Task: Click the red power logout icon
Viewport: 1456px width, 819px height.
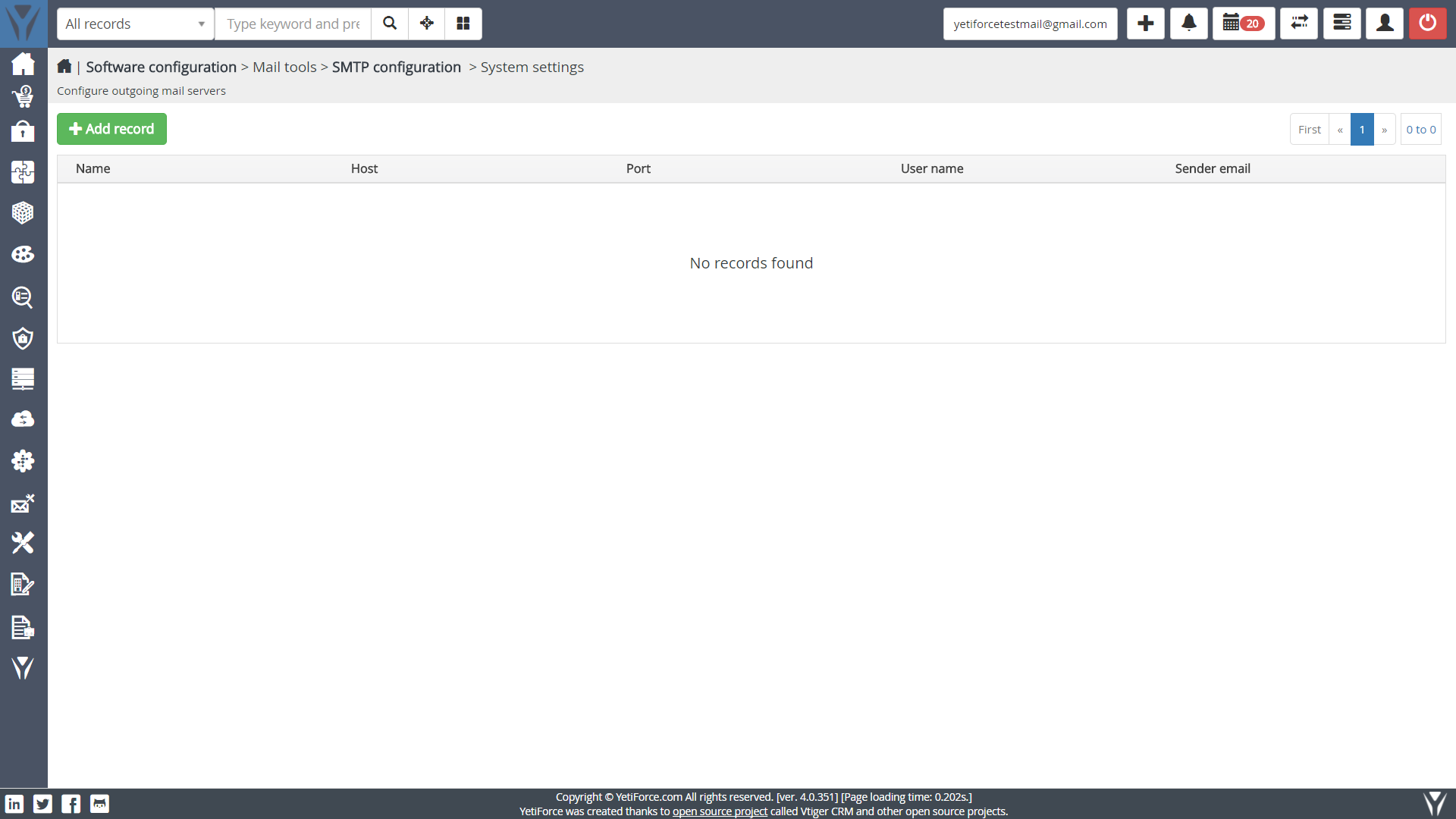Action: (1427, 24)
